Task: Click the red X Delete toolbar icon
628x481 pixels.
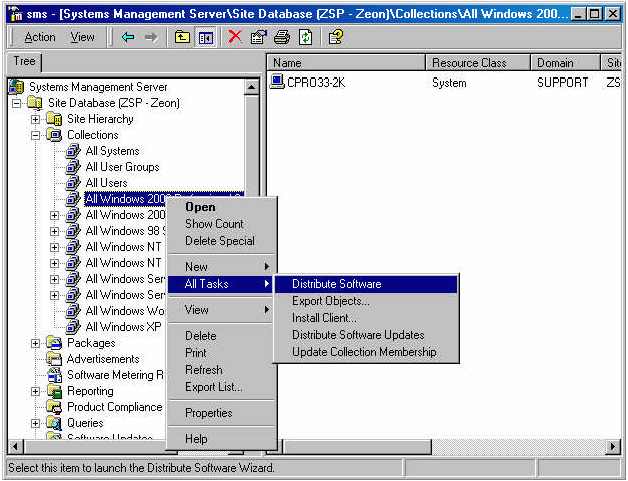Action: (x=235, y=37)
